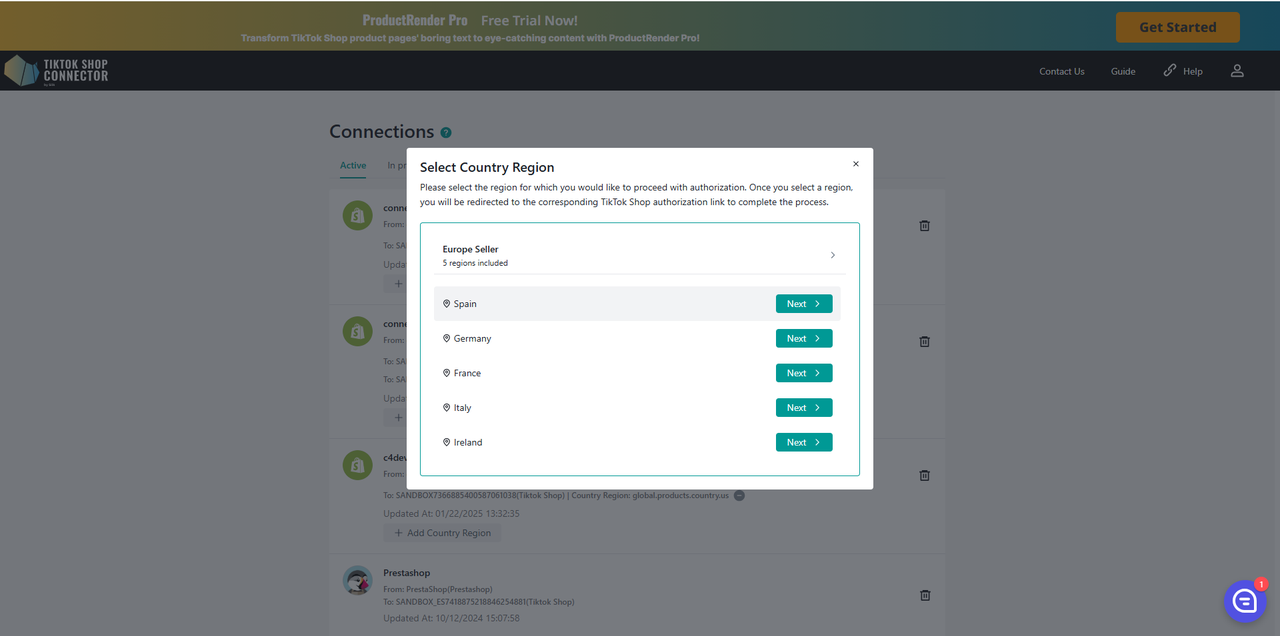Viewport: 1280px width, 636px height.
Task: Choose Next for Italy region
Action: [803, 407]
